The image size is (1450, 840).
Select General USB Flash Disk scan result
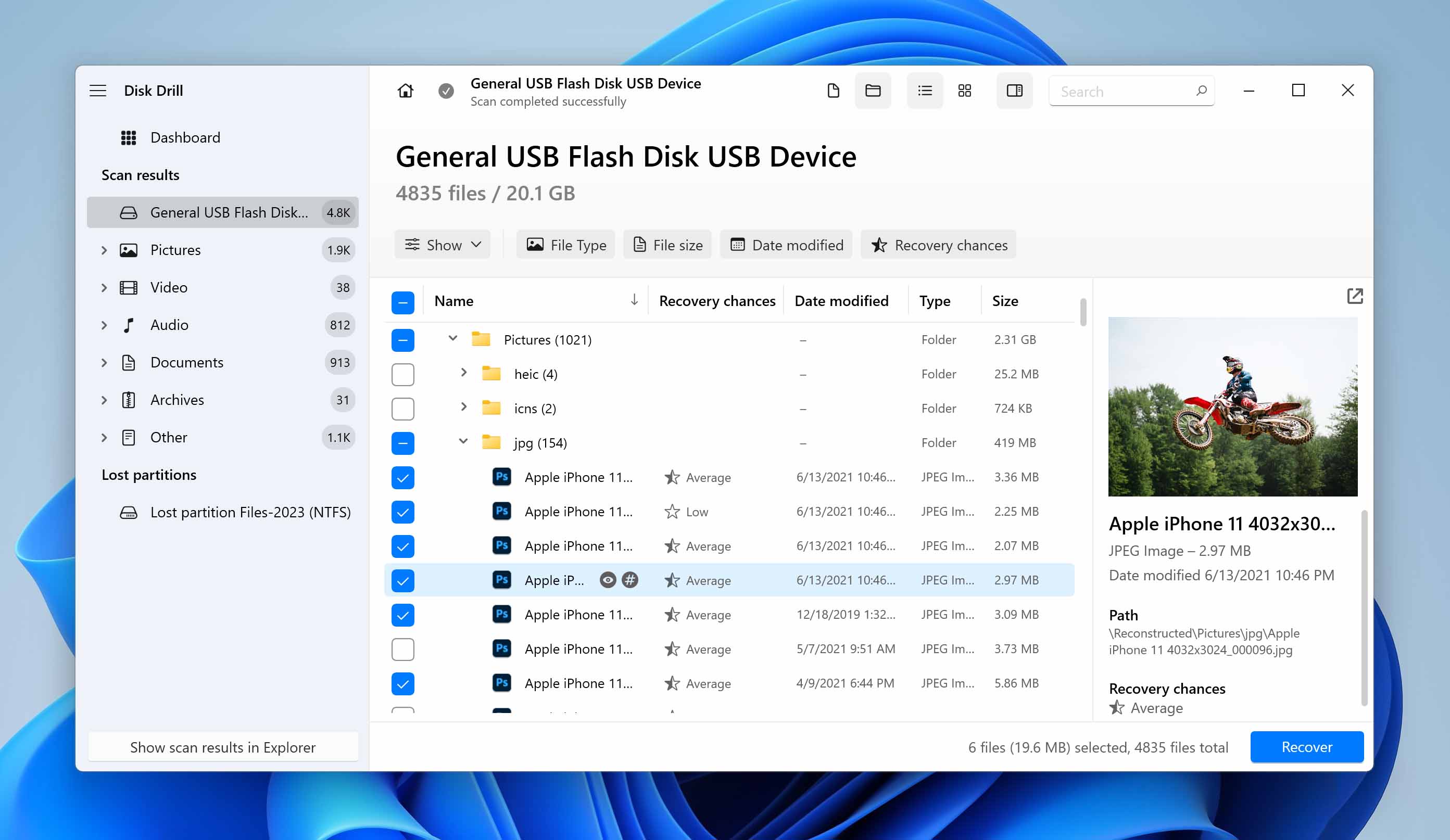tap(223, 212)
